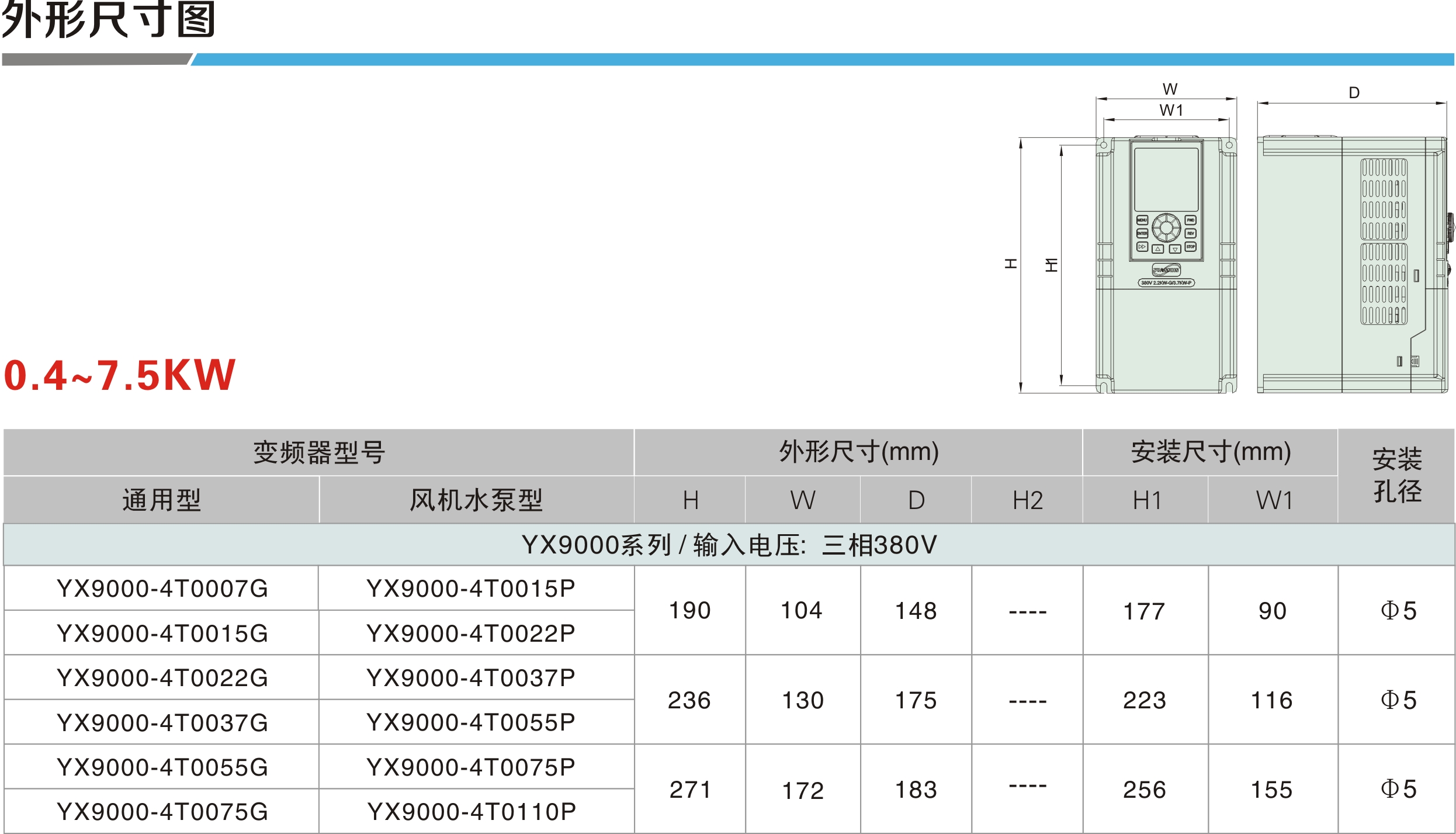Click the YX9000-4T0110P model cell
The image size is (1456, 834).
click(x=471, y=812)
